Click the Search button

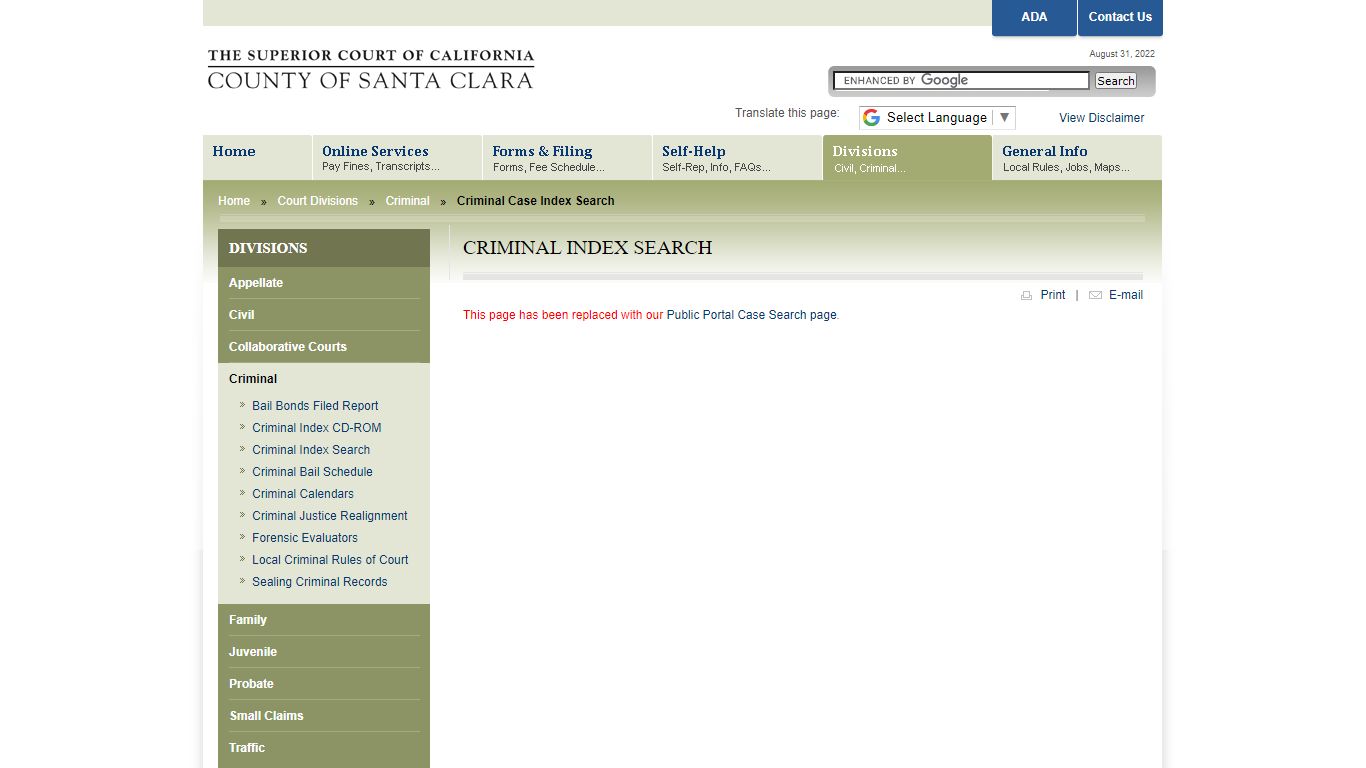click(1115, 80)
